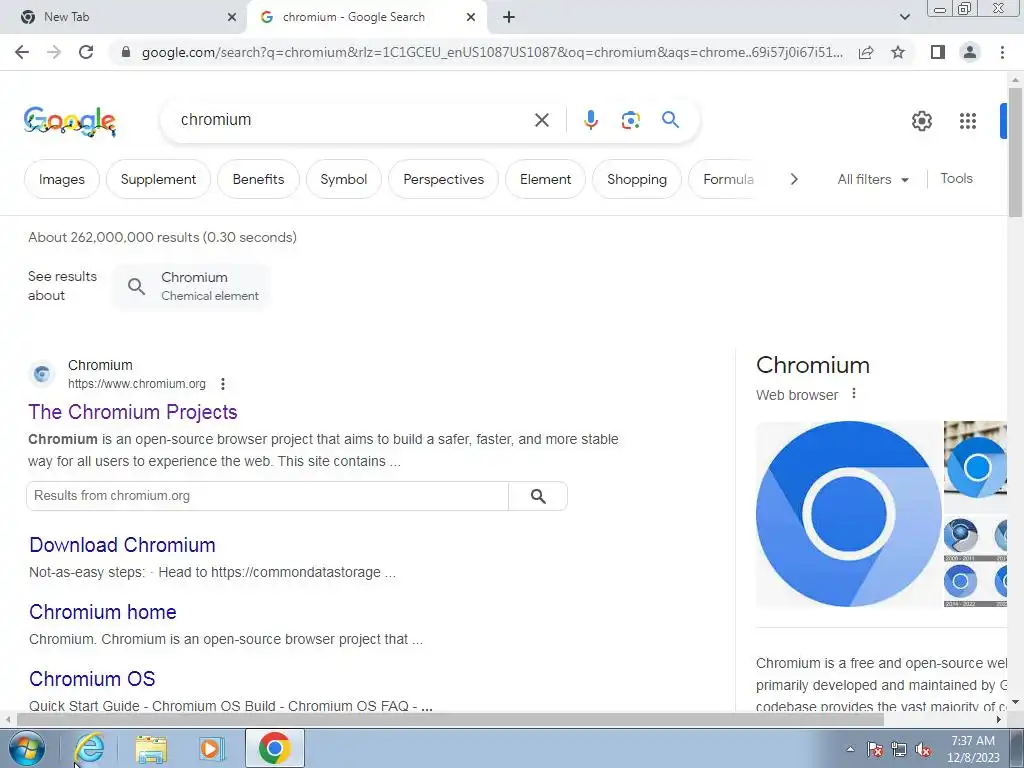This screenshot has width=1024, height=768.
Task: Show hidden system tray icons
Action: [x=850, y=749]
